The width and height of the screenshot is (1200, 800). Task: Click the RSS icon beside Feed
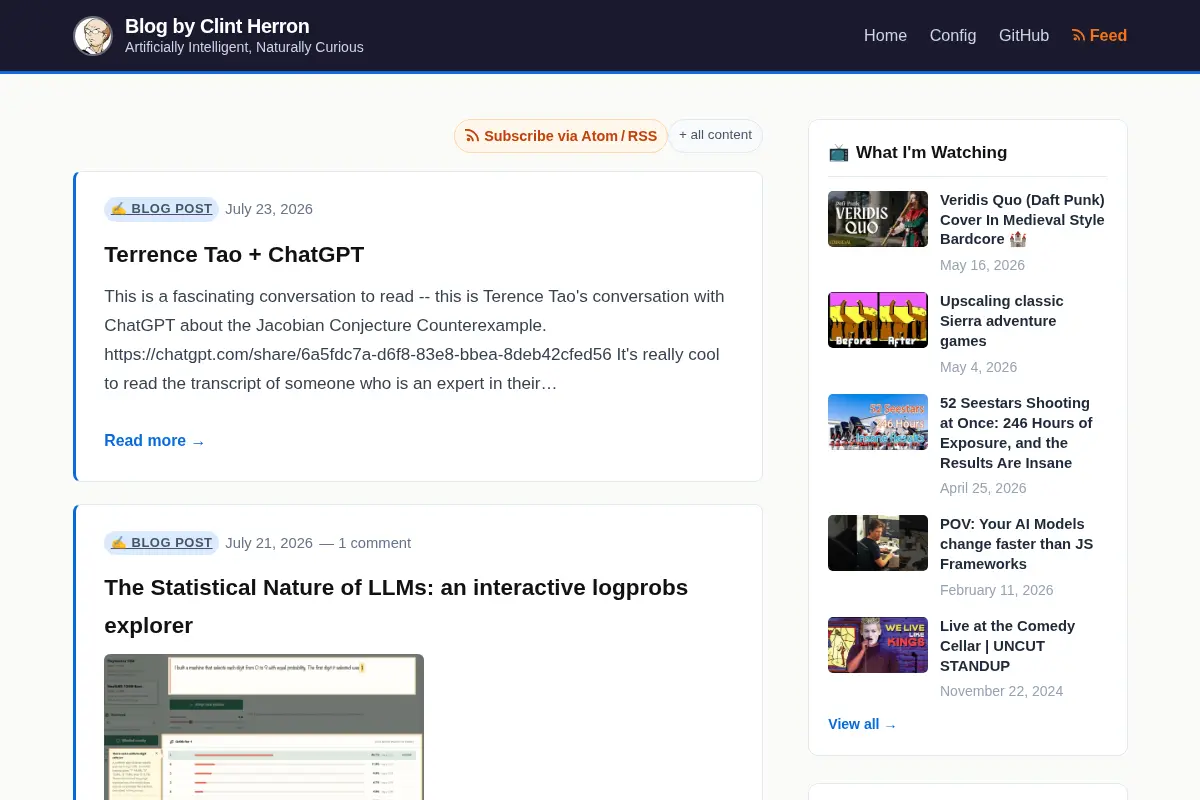pyautogui.click(x=1078, y=35)
